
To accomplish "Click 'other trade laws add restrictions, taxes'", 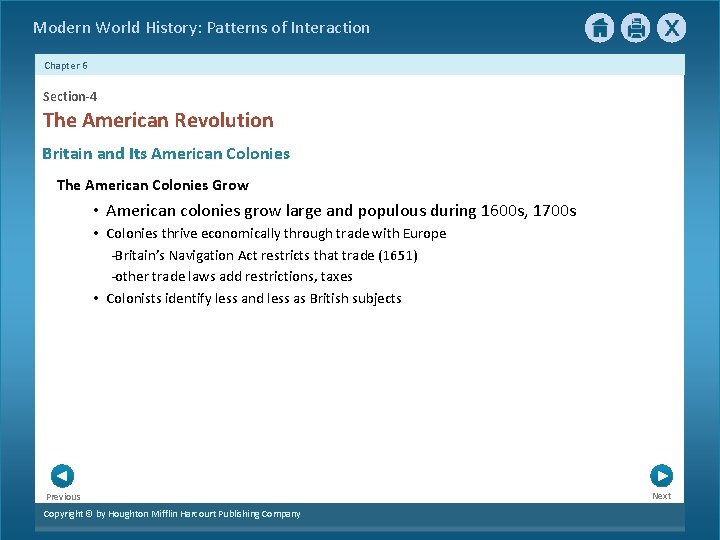I will coord(232,276).
